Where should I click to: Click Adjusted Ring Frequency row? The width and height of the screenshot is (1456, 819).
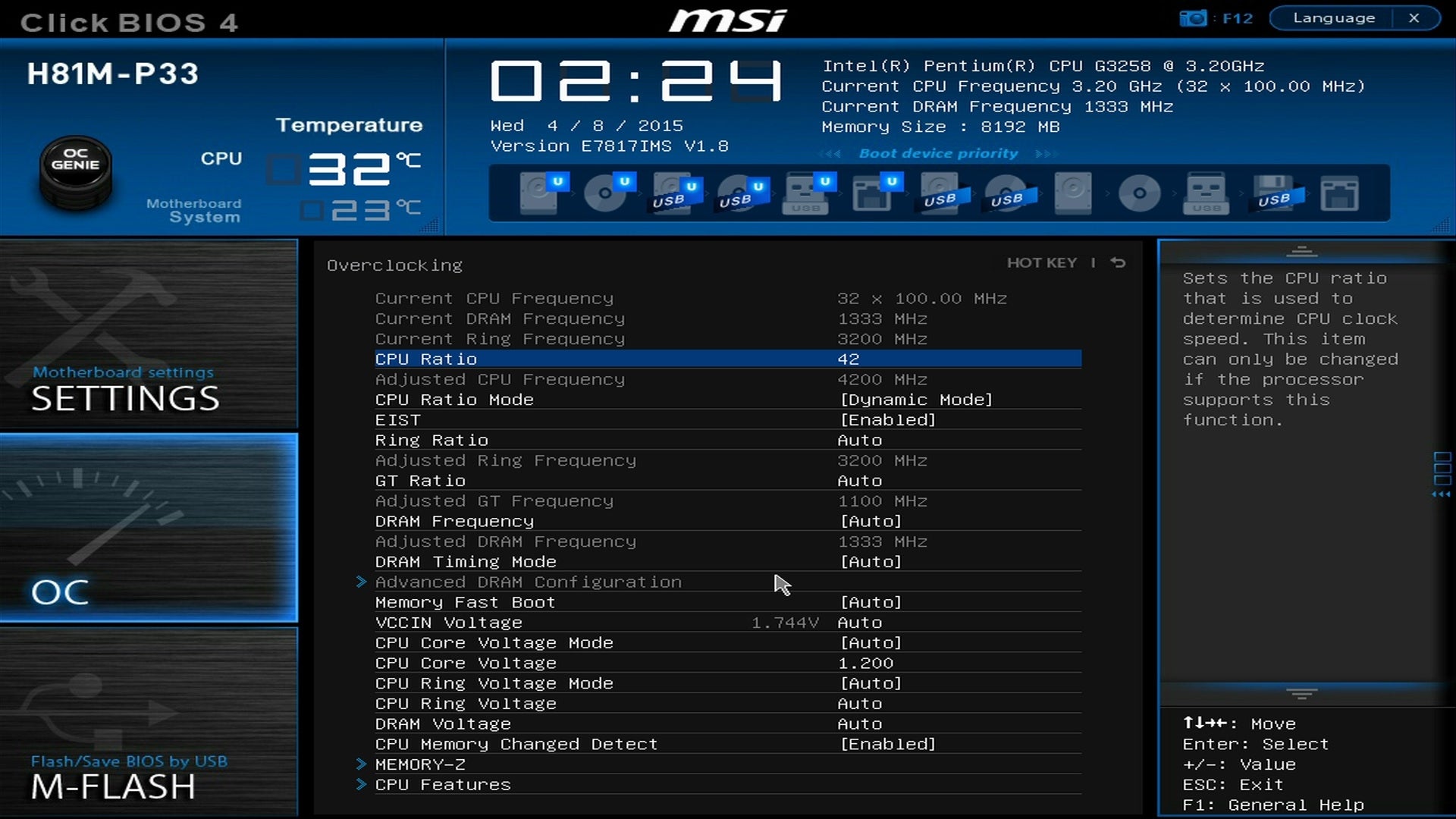[728, 460]
